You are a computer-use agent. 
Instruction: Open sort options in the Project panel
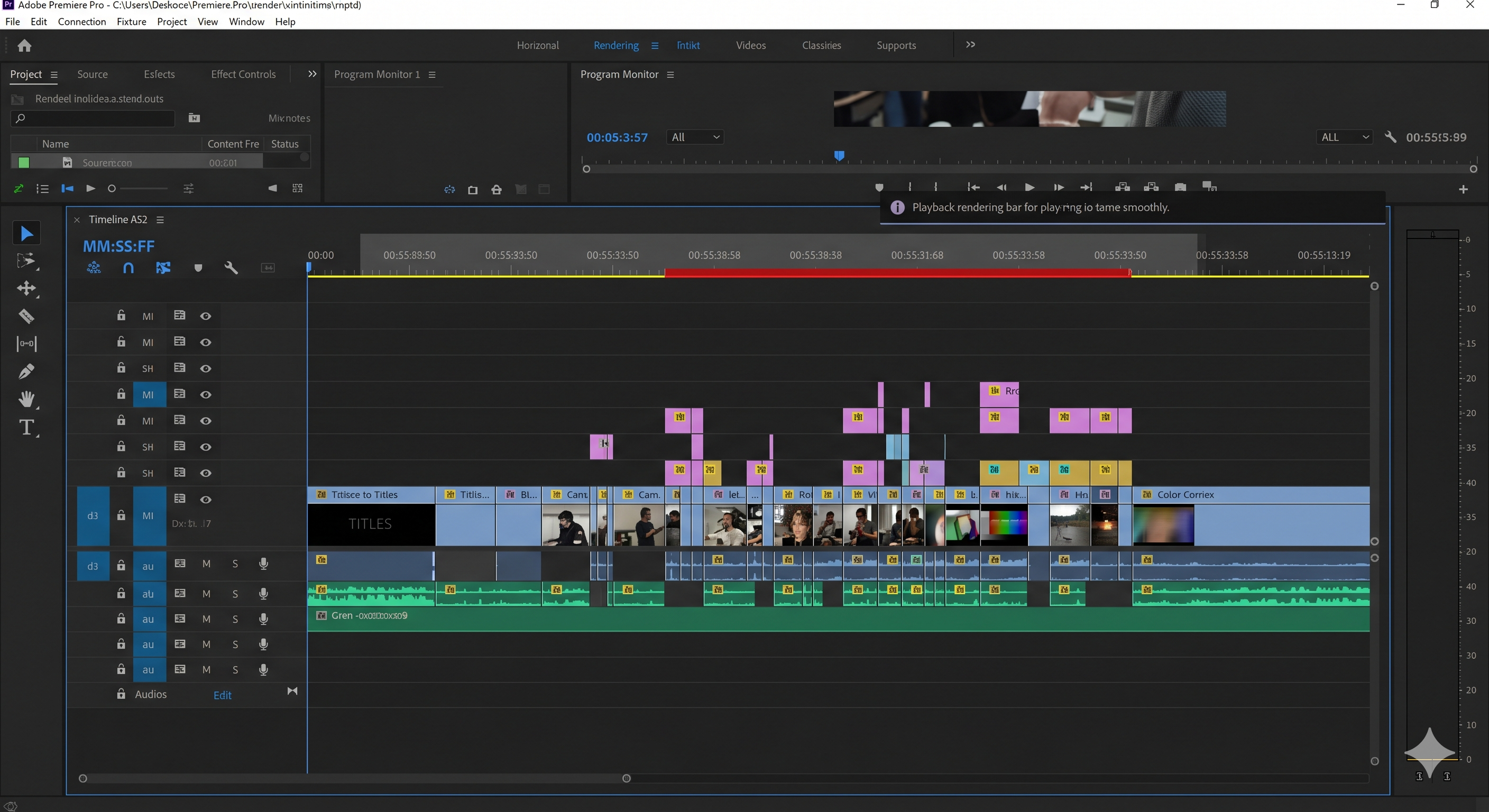click(x=188, y=188)
